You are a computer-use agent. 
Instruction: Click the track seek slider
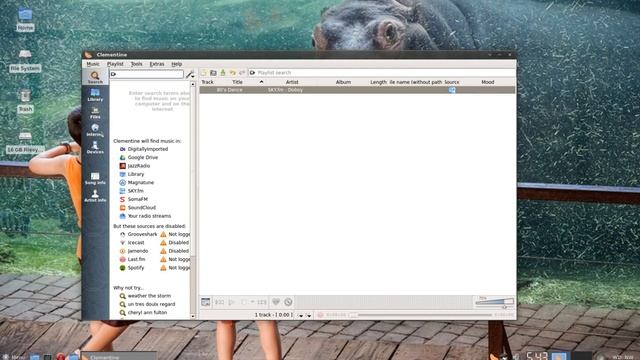coord(421,315)
